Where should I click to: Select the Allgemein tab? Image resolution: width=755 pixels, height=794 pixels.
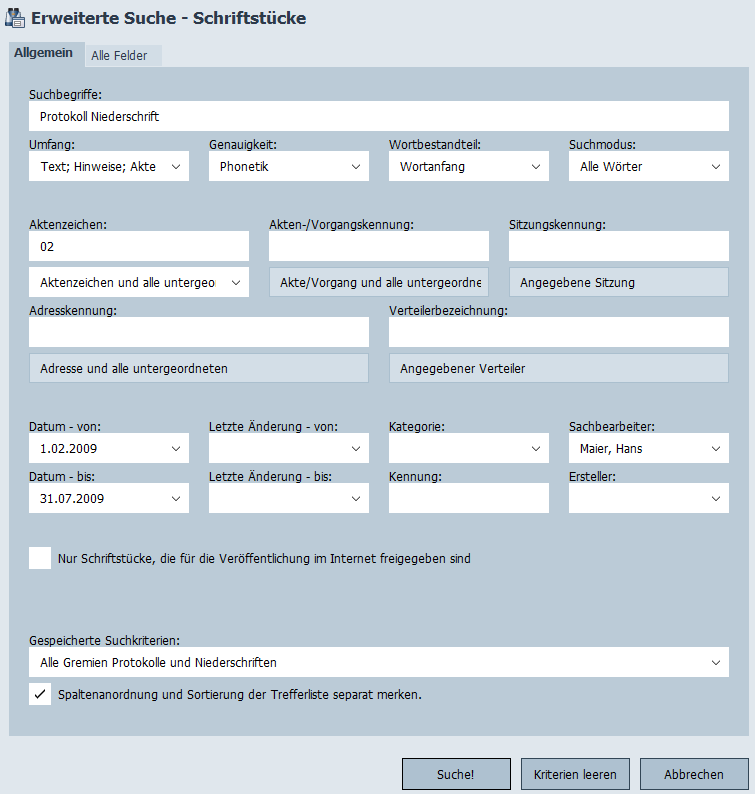tap(42, 54)
